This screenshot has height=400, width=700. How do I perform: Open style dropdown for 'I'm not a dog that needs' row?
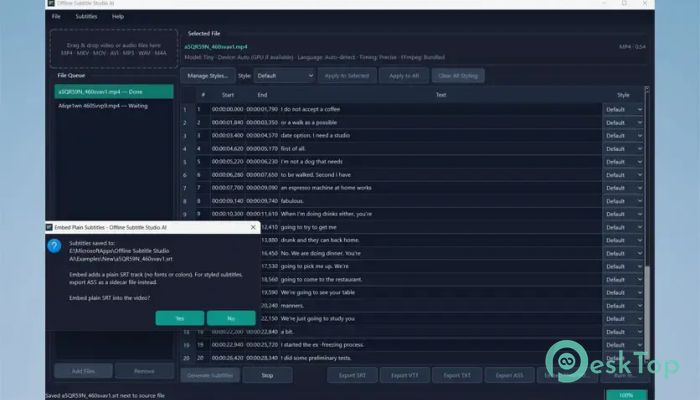point(623,162)
